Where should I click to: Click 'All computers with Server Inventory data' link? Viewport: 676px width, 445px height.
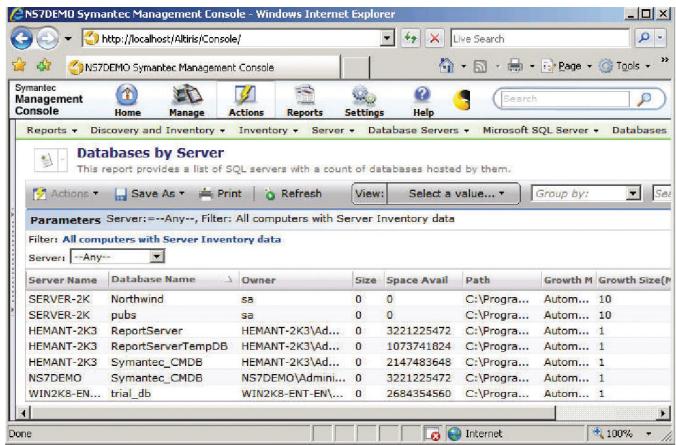(172, 239)
